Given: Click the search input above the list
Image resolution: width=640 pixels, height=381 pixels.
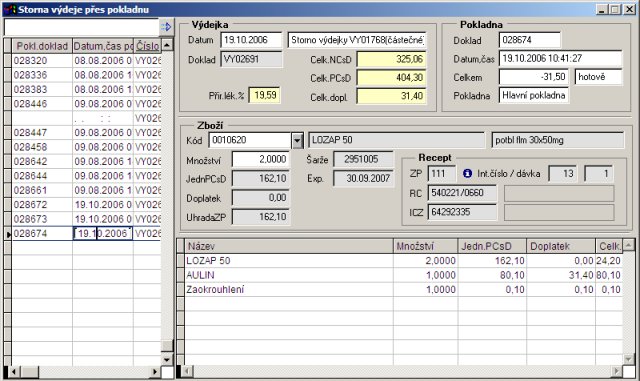Looking at the screenshot, I should (x=81, y=27).
